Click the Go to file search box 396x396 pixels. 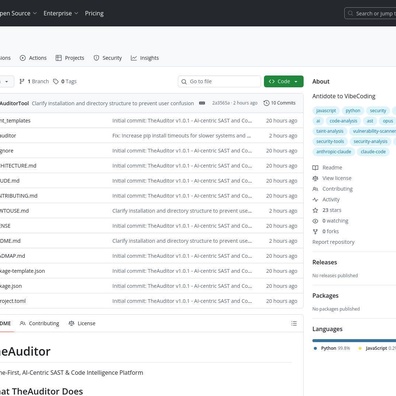point(219,81)
